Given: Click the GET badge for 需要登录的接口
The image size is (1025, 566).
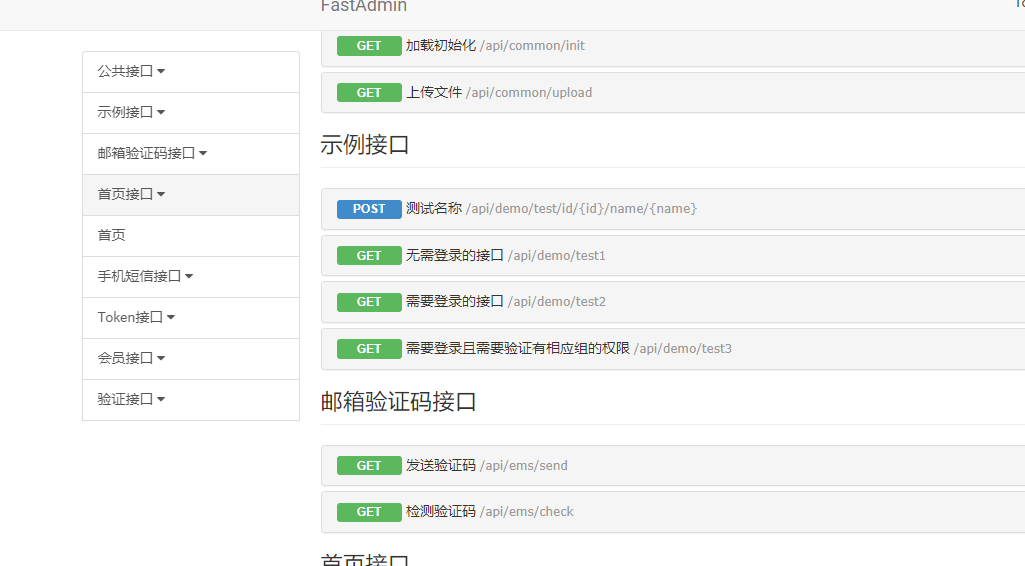Looking at the screenshot, I should tap(369, 302).
